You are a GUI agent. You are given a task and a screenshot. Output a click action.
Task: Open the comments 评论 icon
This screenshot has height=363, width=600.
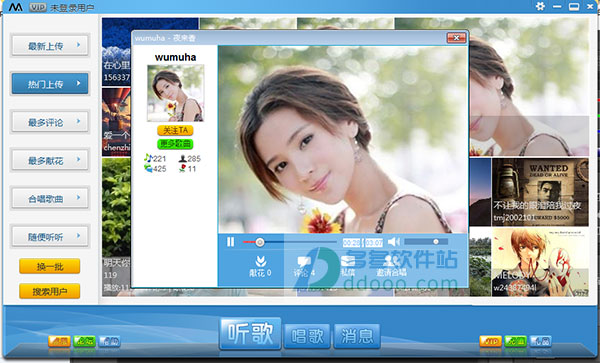(304, 266)
